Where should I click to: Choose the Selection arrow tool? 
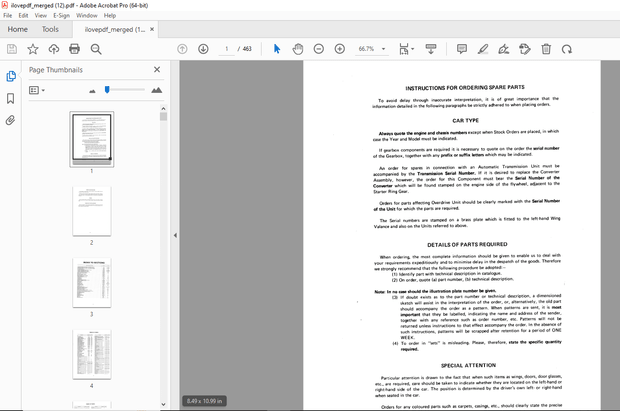click(277, 49)
